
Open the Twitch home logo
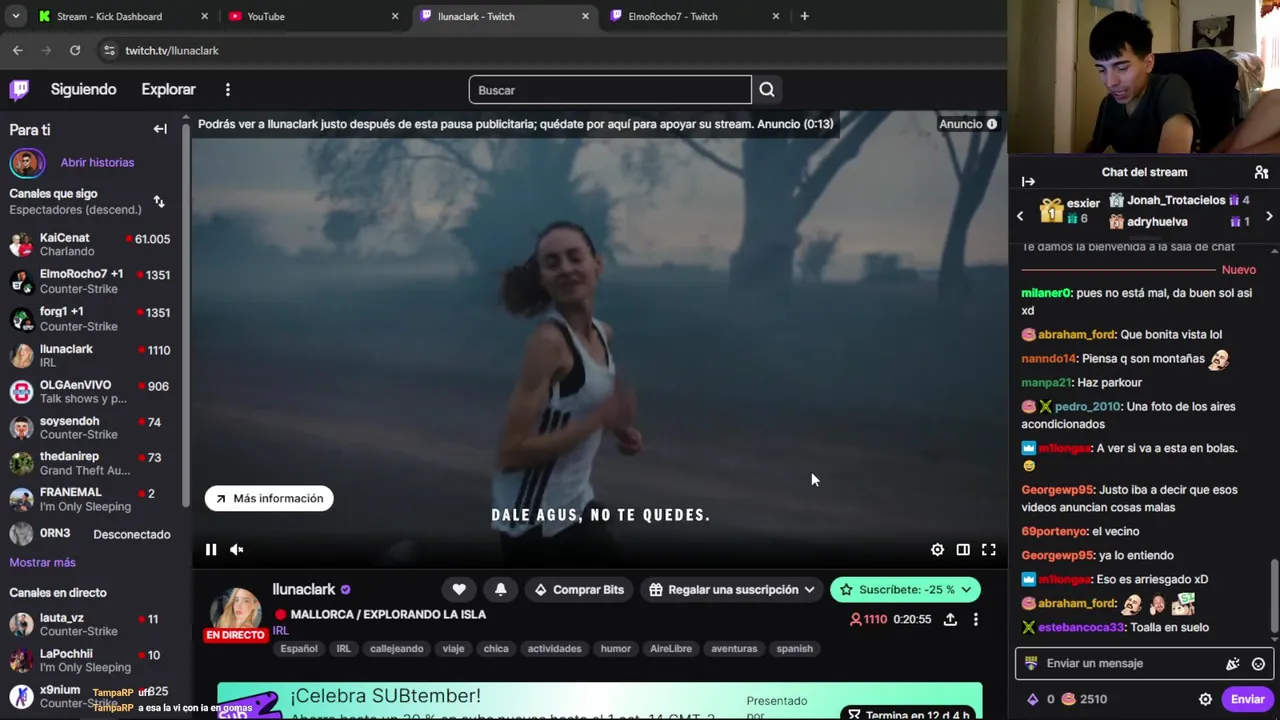19,90
